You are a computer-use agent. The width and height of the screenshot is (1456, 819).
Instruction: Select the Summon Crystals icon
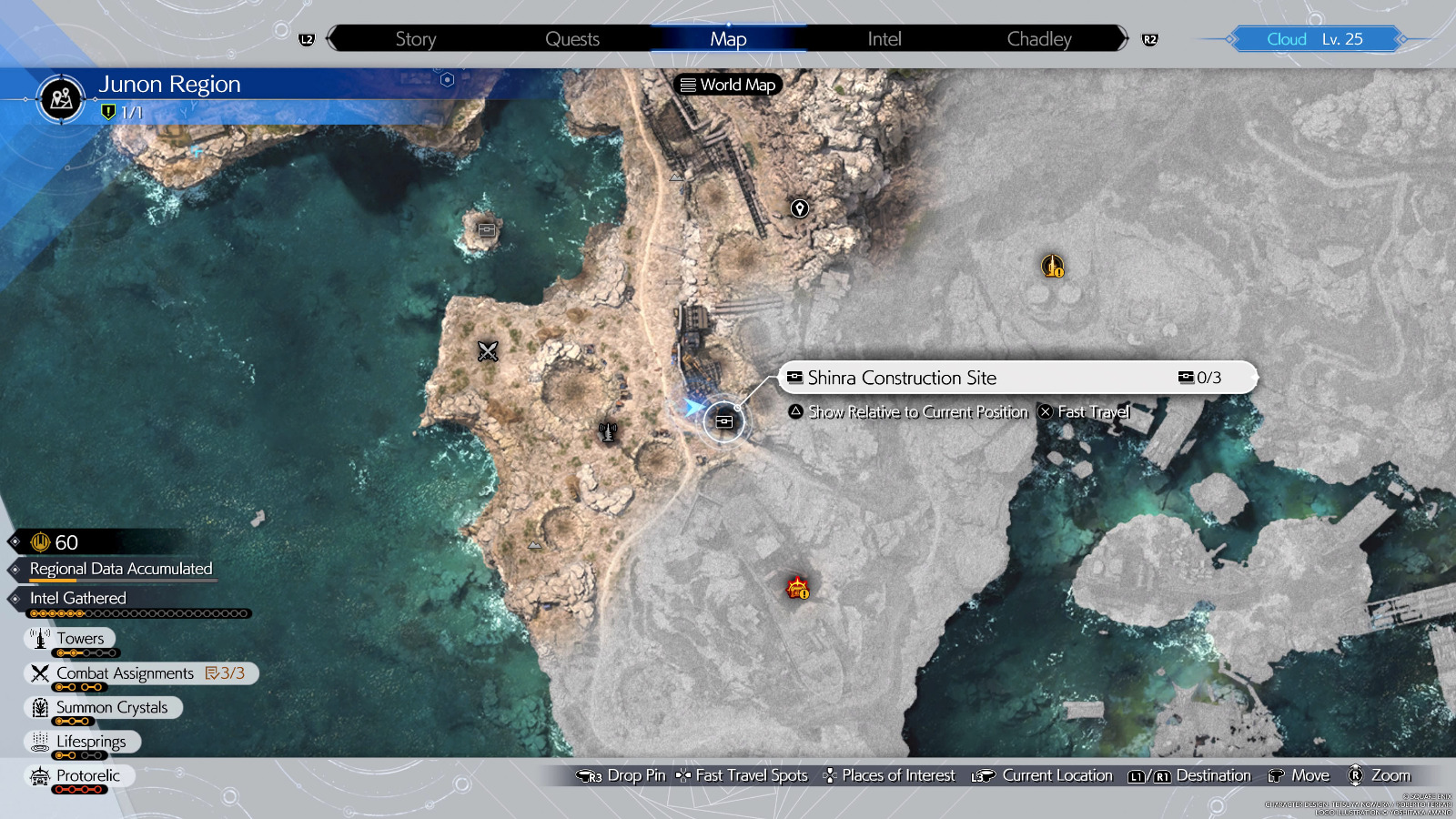pos(38,707)
